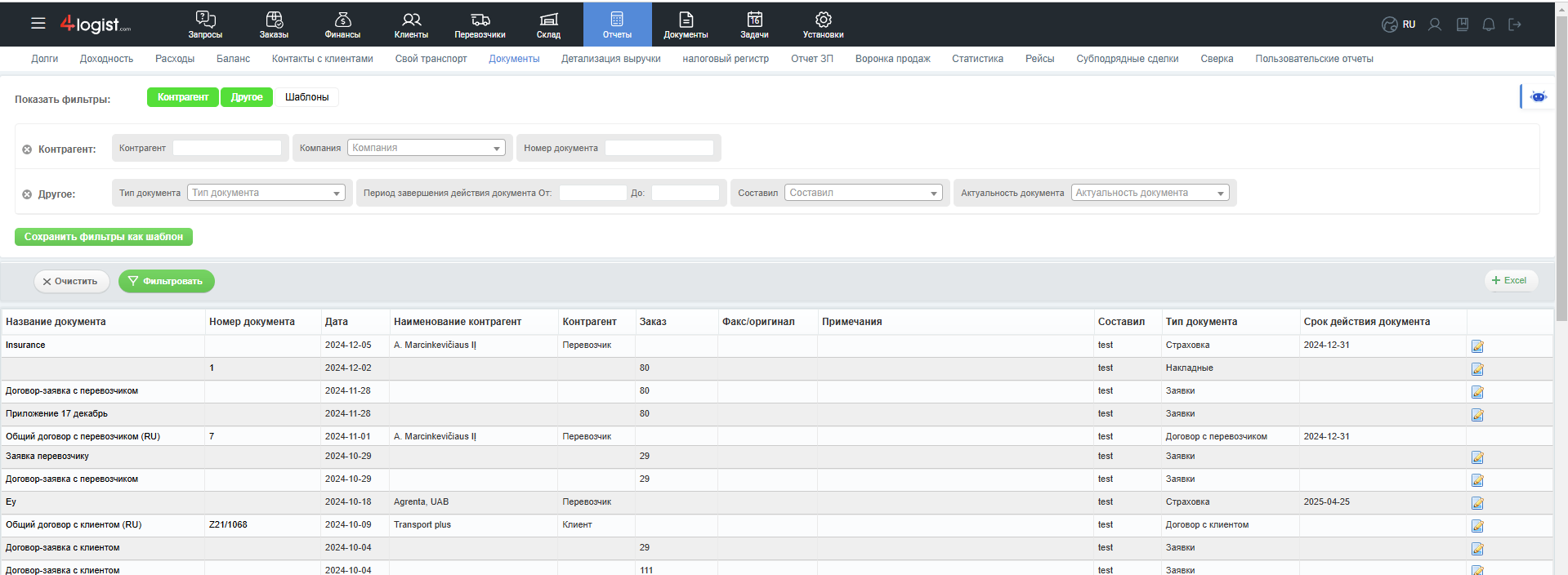
Task: Go to the Расходы report tab
Action: click(175, 59)
